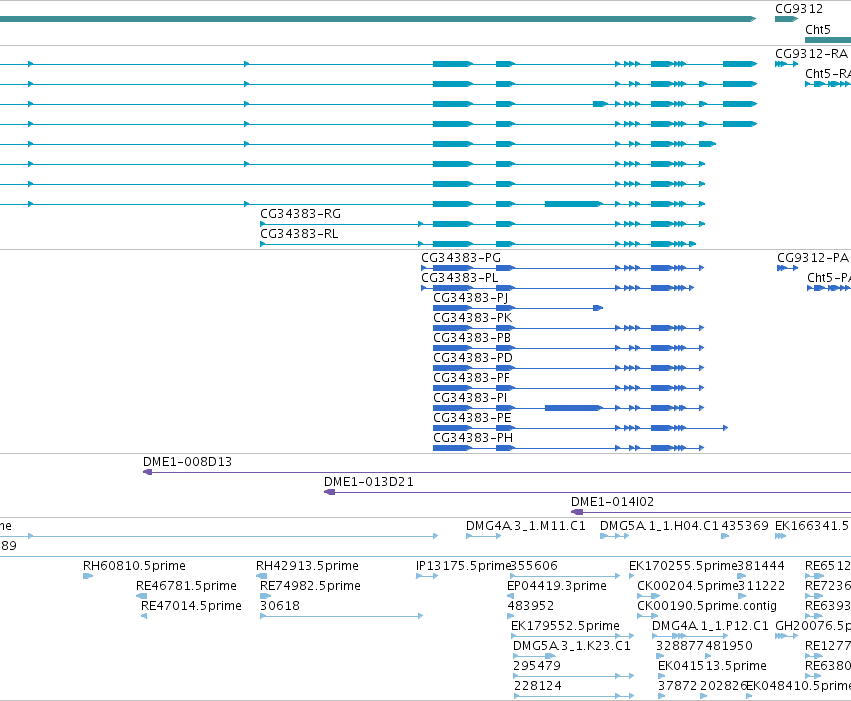Select the 381444 EST label

[761, 566]
